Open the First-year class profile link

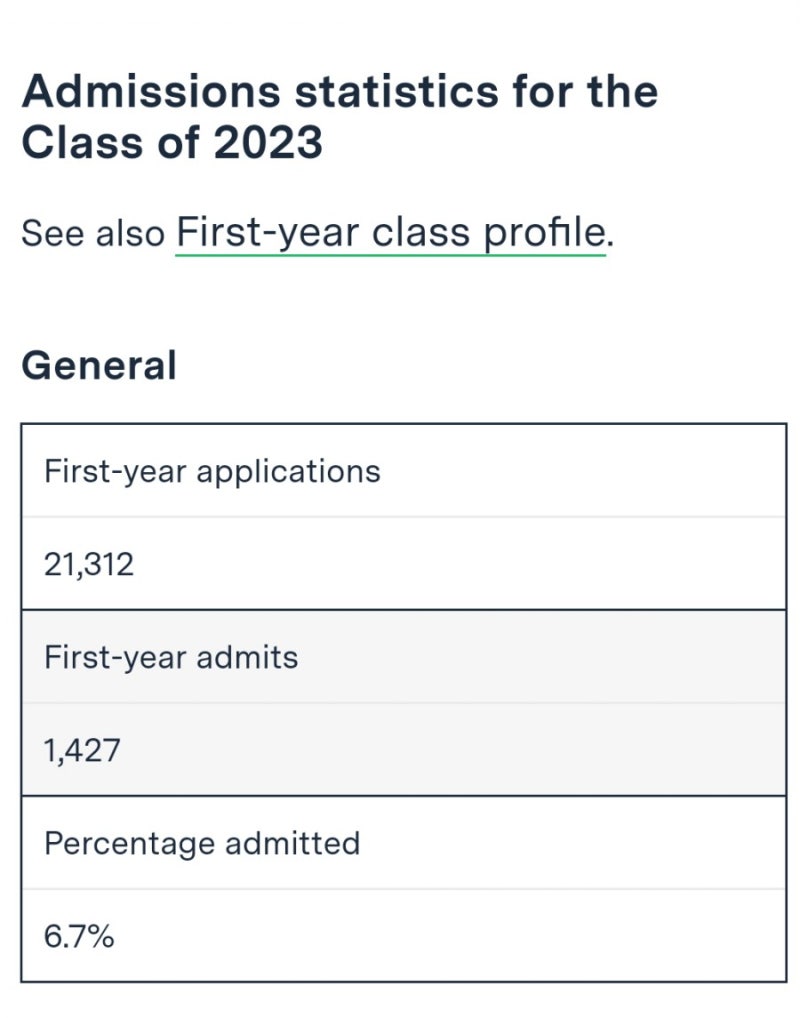[x=390, y=233]
